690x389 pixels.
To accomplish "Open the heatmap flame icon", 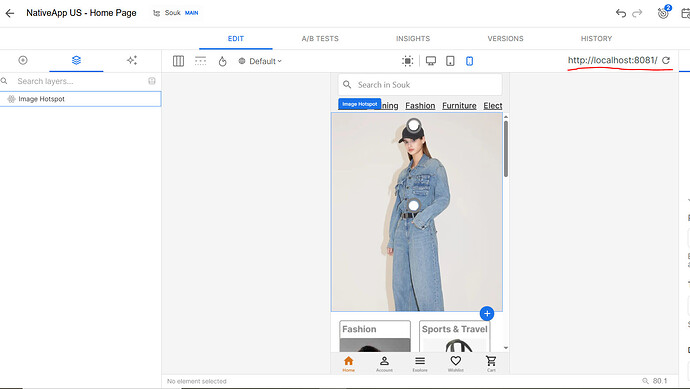I will point(222,61).
